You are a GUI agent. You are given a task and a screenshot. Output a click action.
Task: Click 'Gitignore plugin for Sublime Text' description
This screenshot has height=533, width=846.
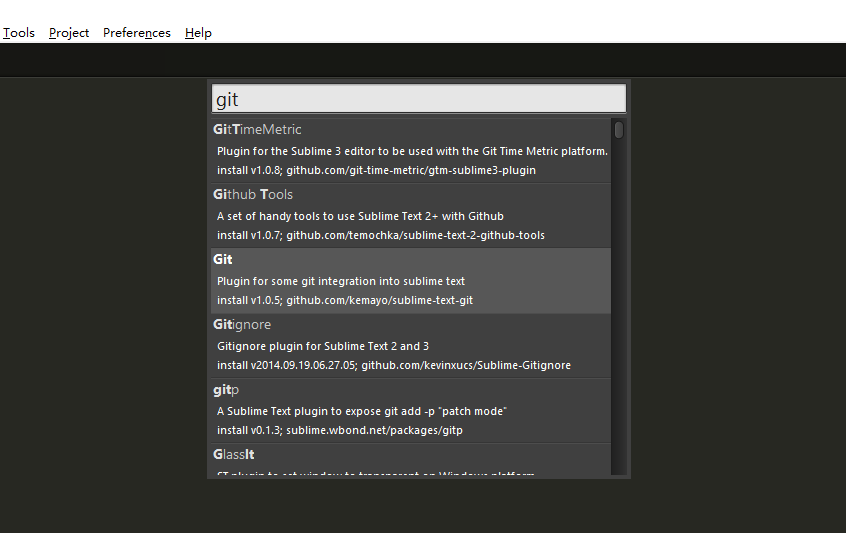click(323, 346)
